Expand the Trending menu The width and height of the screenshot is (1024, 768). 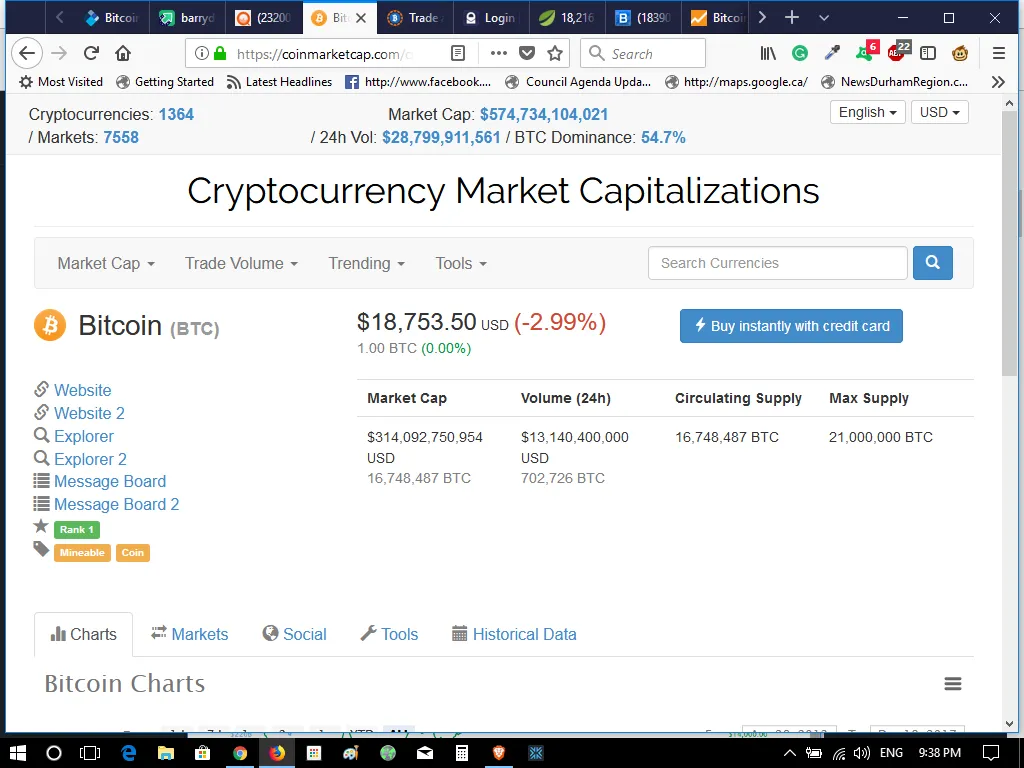[366, 263]
